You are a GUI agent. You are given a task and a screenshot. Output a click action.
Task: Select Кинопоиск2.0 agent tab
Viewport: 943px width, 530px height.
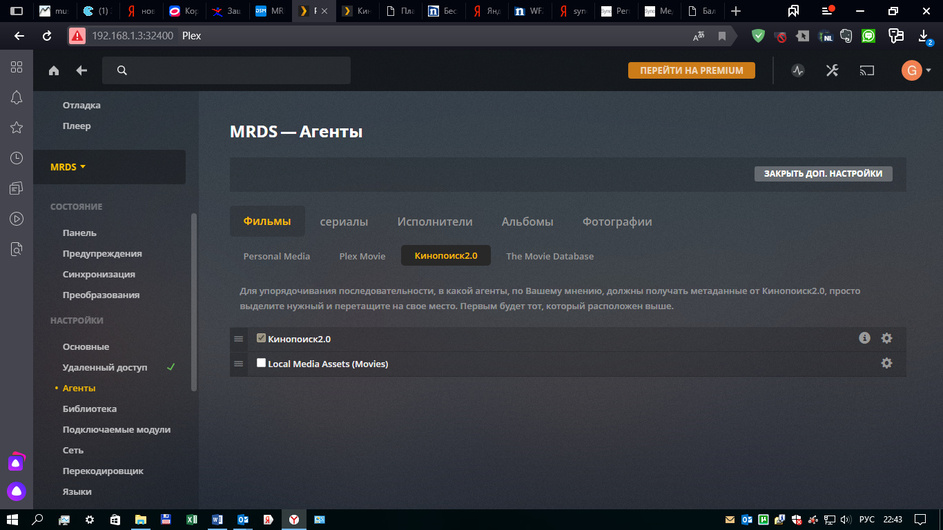[446, 256]
